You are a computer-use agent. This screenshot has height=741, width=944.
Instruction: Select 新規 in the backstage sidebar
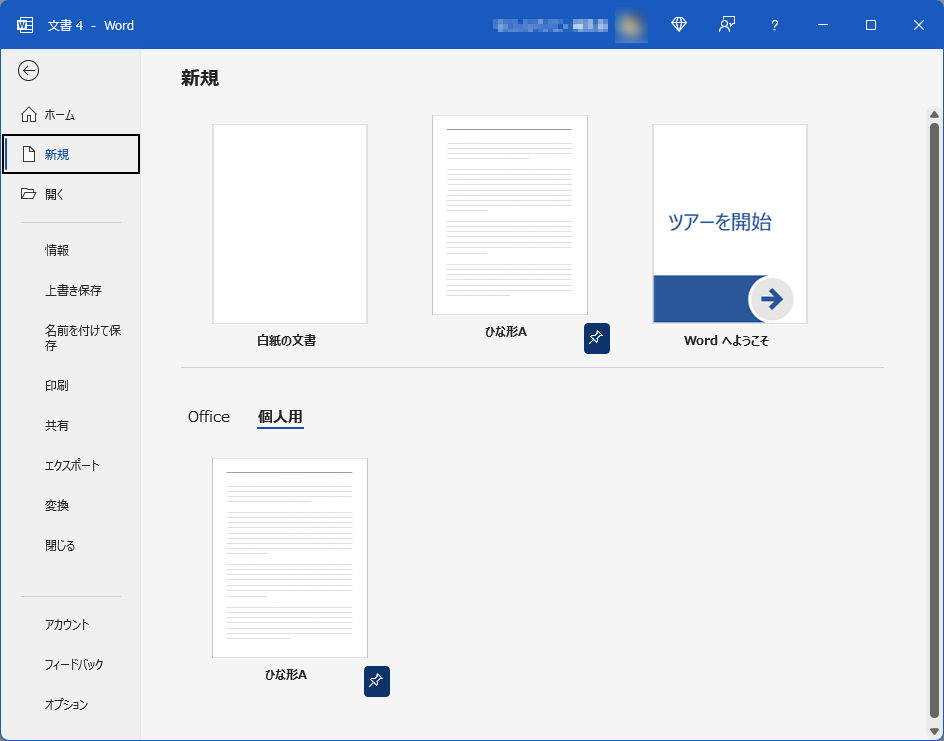coord(71,154)
